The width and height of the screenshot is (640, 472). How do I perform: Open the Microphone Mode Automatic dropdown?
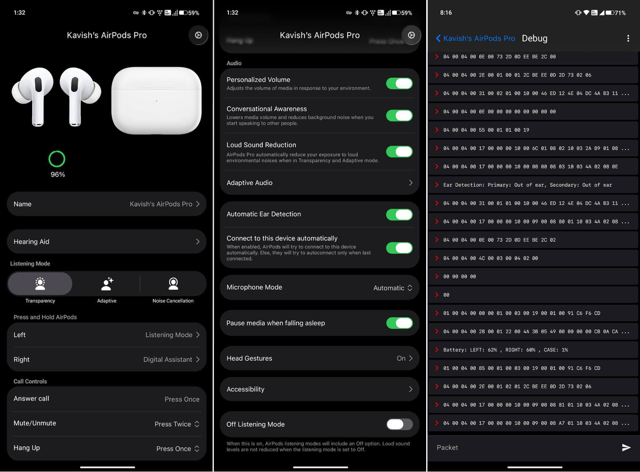(x=393, y=288)
